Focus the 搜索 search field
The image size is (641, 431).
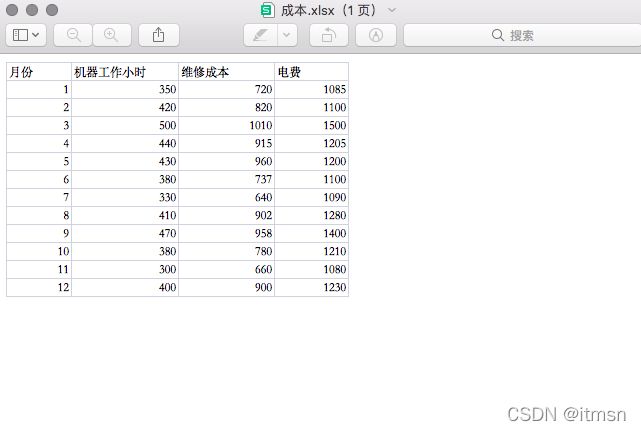click(x=522, y=35)
